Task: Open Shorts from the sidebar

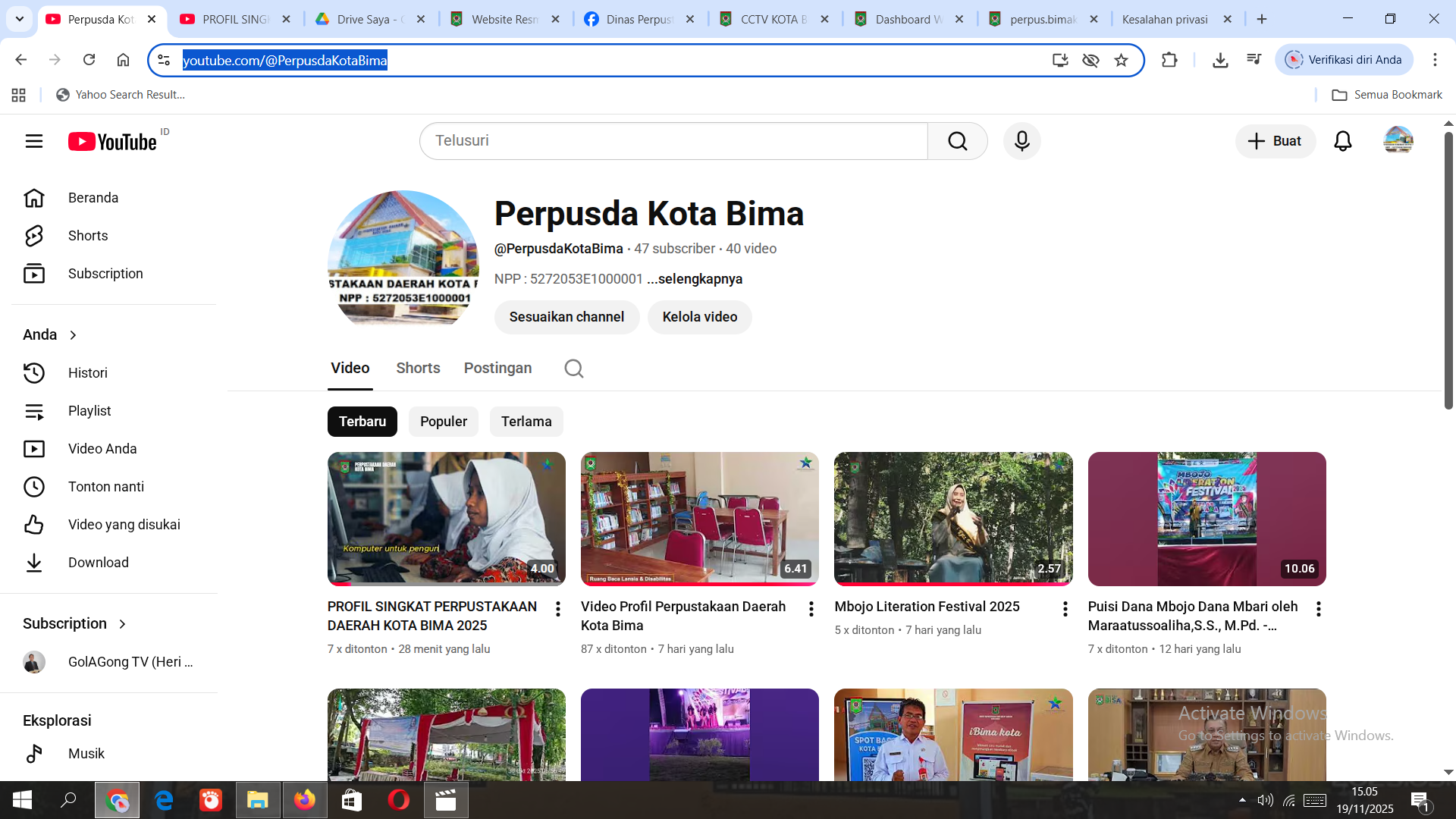Action: (x=88, y=236)
